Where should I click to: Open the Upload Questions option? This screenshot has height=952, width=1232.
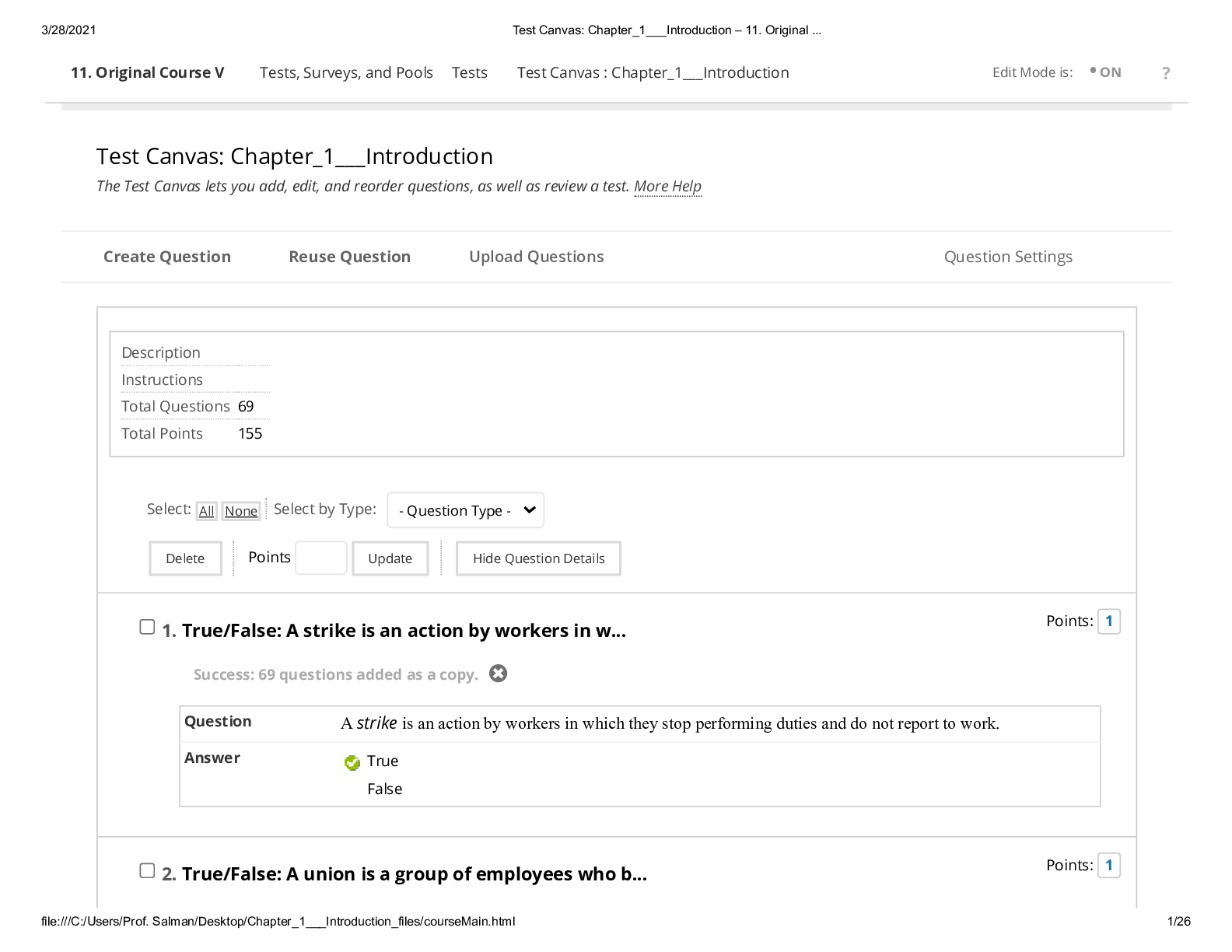pos(536,257)
